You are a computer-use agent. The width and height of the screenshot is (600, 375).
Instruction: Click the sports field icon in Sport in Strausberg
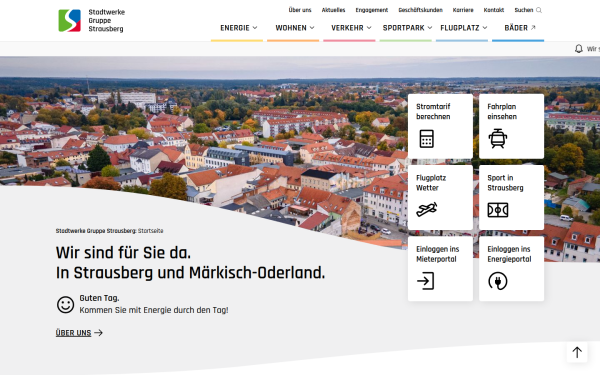pyautogui.click(x=497, y=210)
